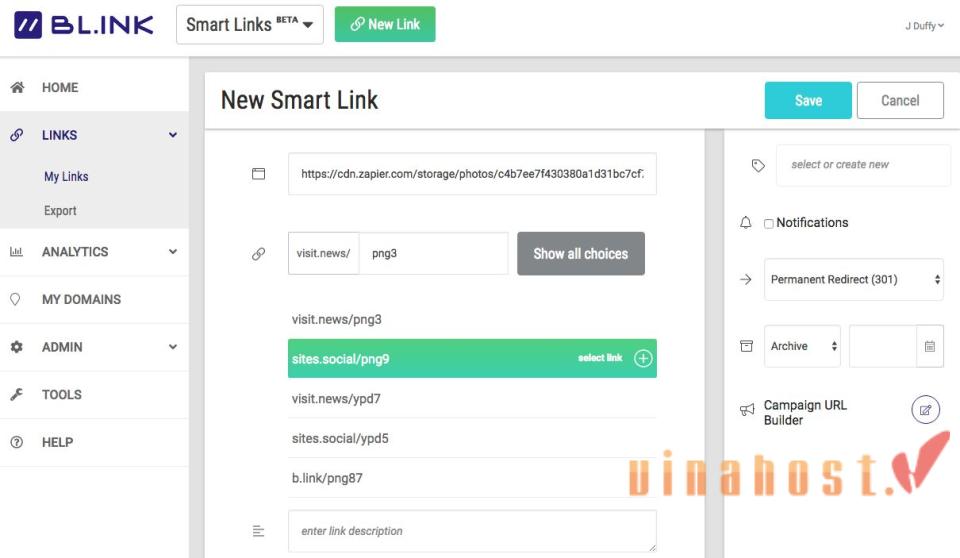Click the tags select or create field
The image size is (960, 558).
point(863,165)
